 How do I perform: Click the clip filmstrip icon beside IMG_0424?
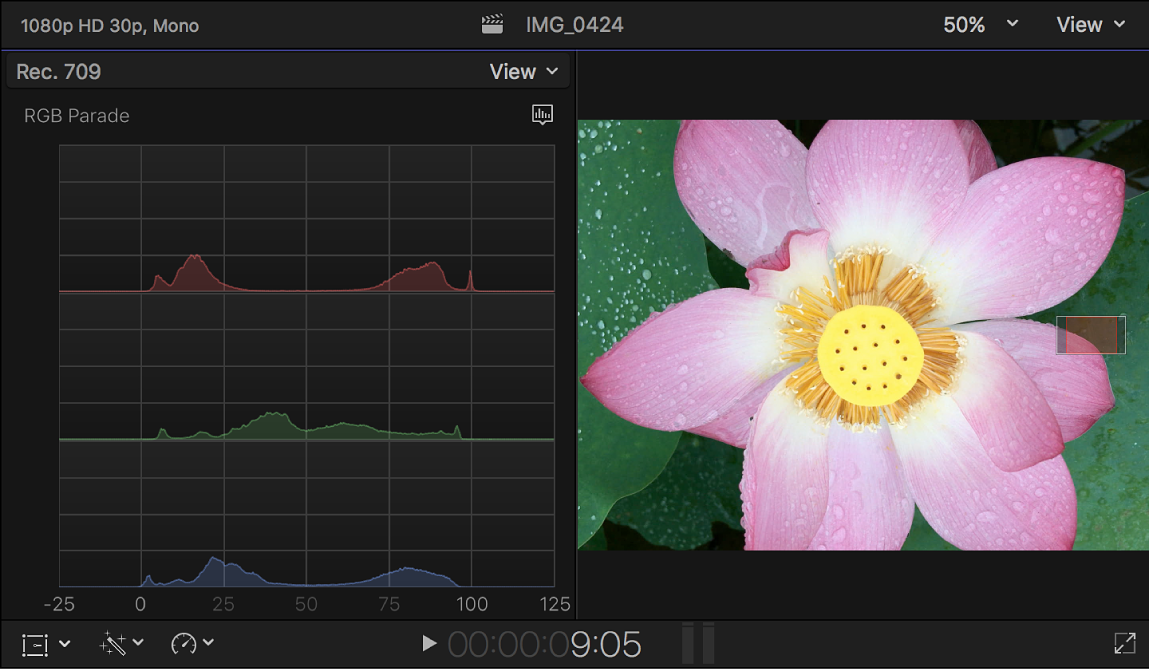(x=492, y=22)
